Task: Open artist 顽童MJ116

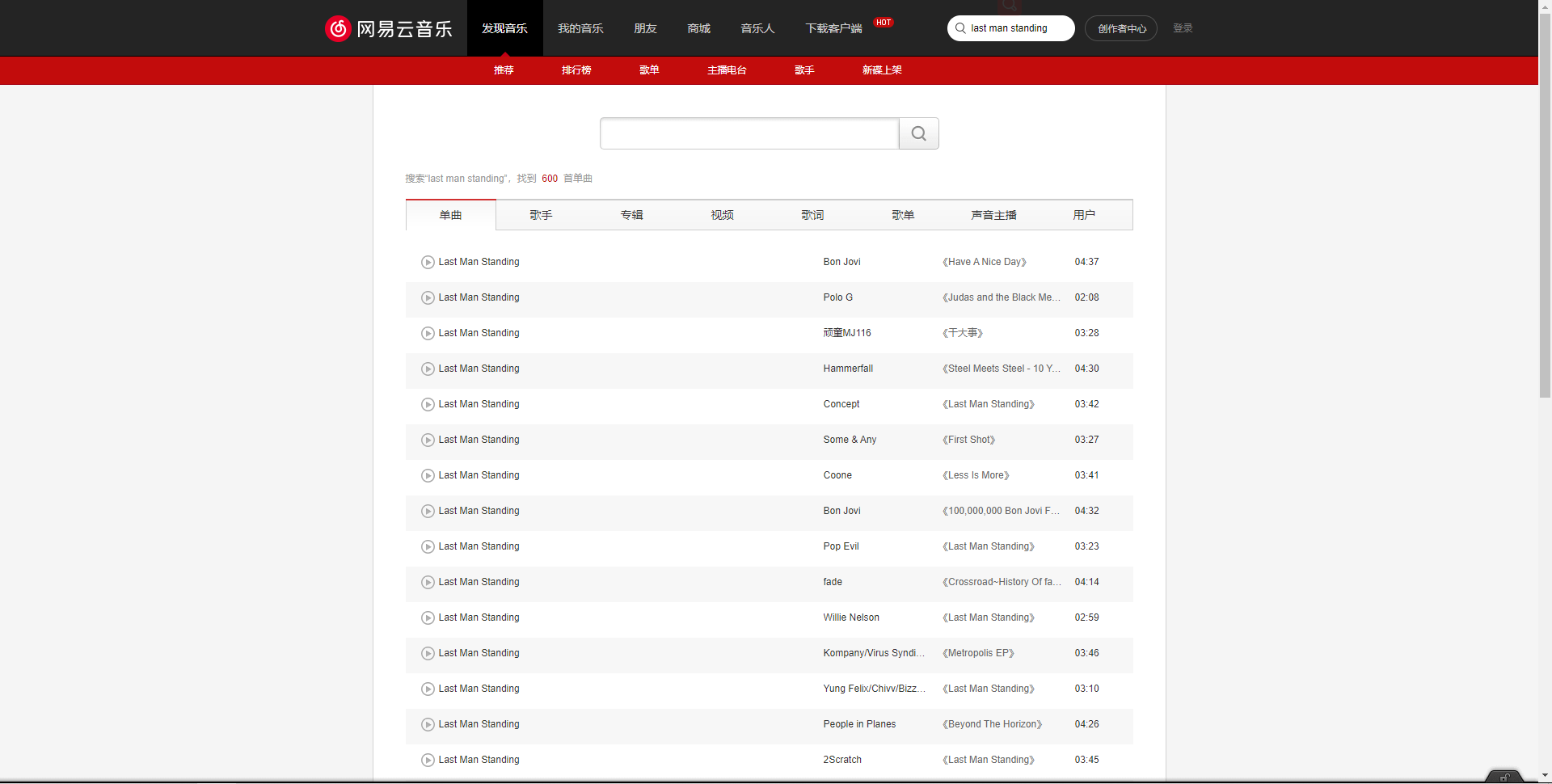Action: pyautogui.click(x=847, y=333)
